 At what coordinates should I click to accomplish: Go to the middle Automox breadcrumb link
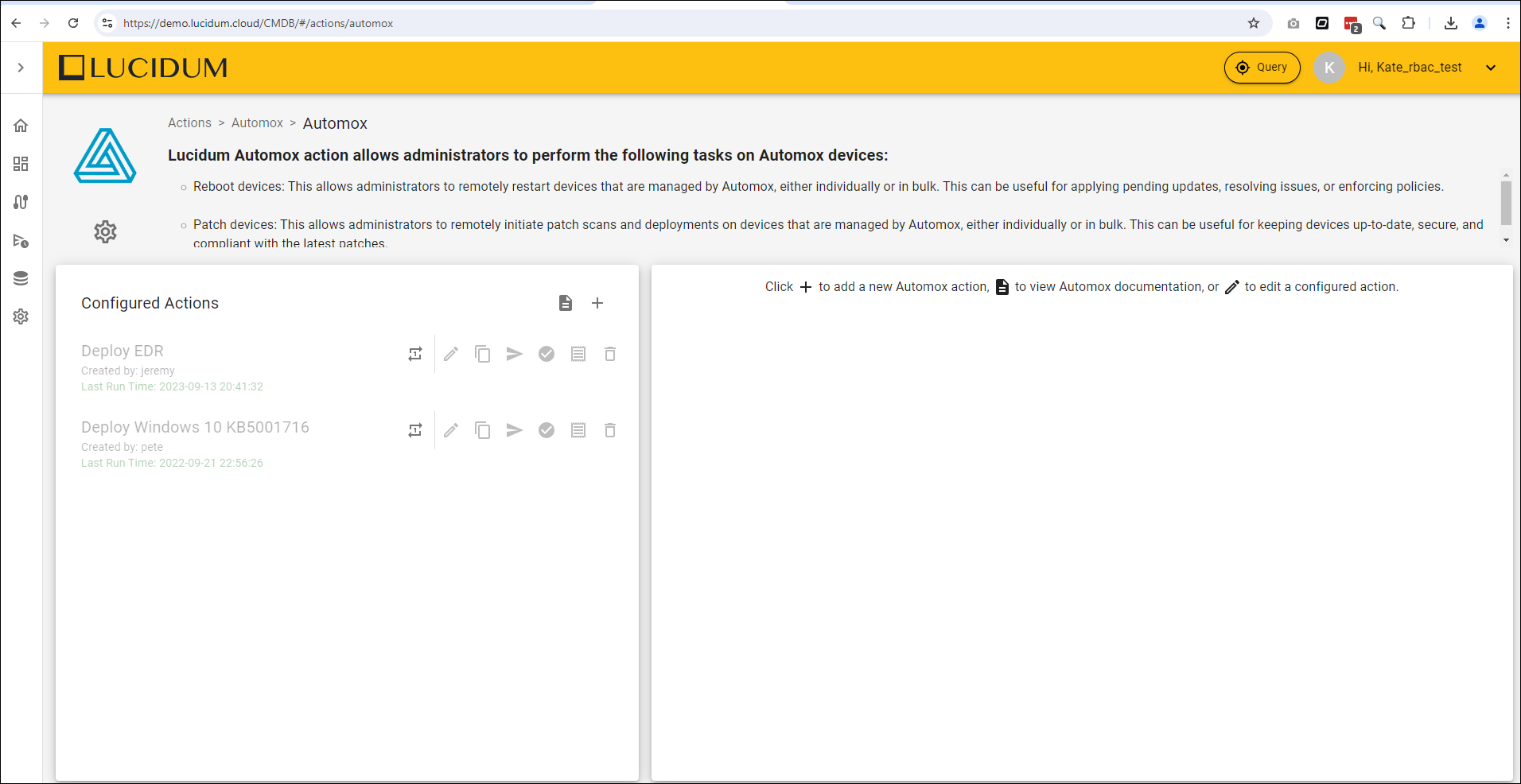pyautogui.click(x=257, y=123)
